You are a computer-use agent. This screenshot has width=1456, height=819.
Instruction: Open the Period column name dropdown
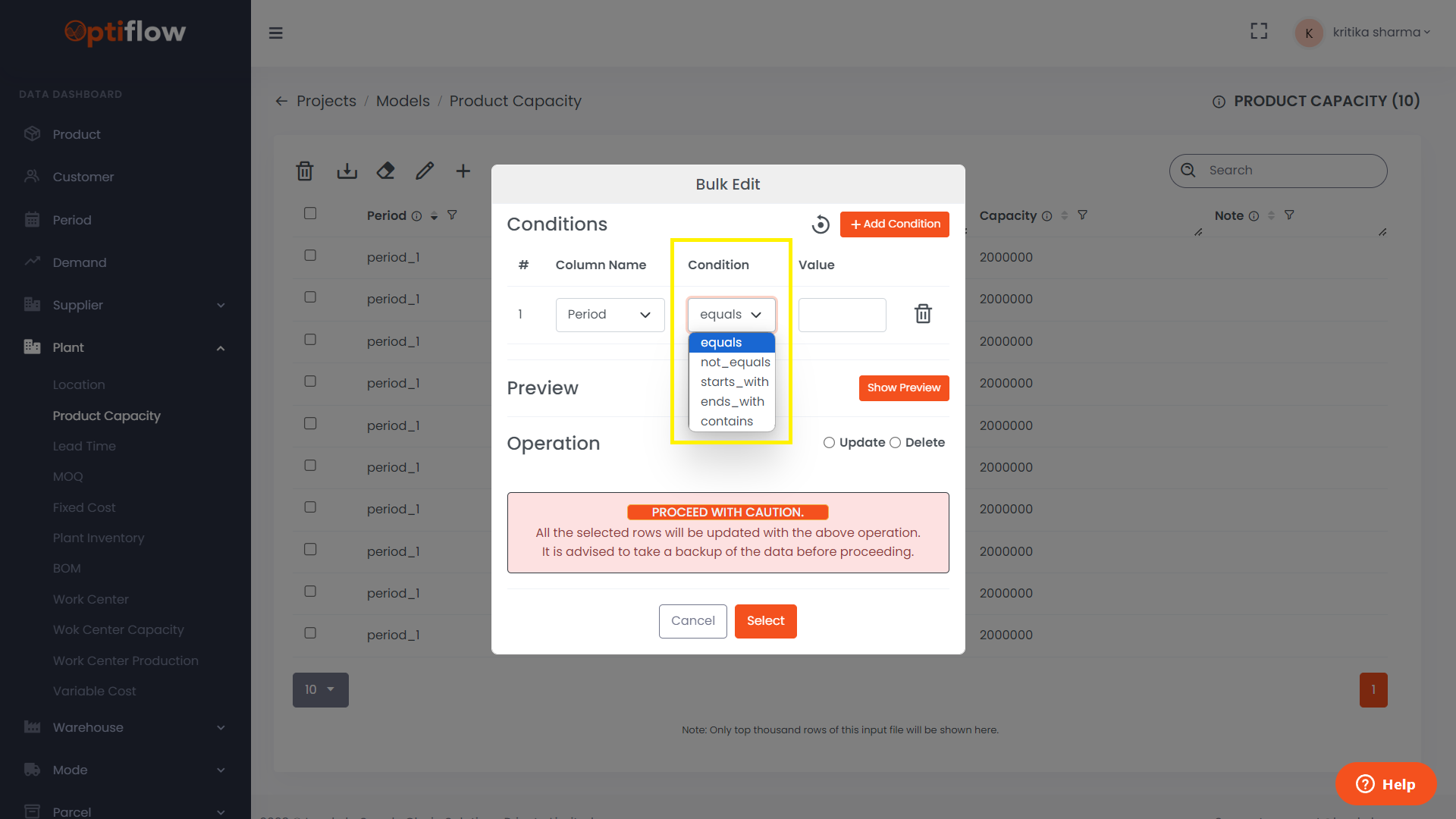[x=610, y=315]
